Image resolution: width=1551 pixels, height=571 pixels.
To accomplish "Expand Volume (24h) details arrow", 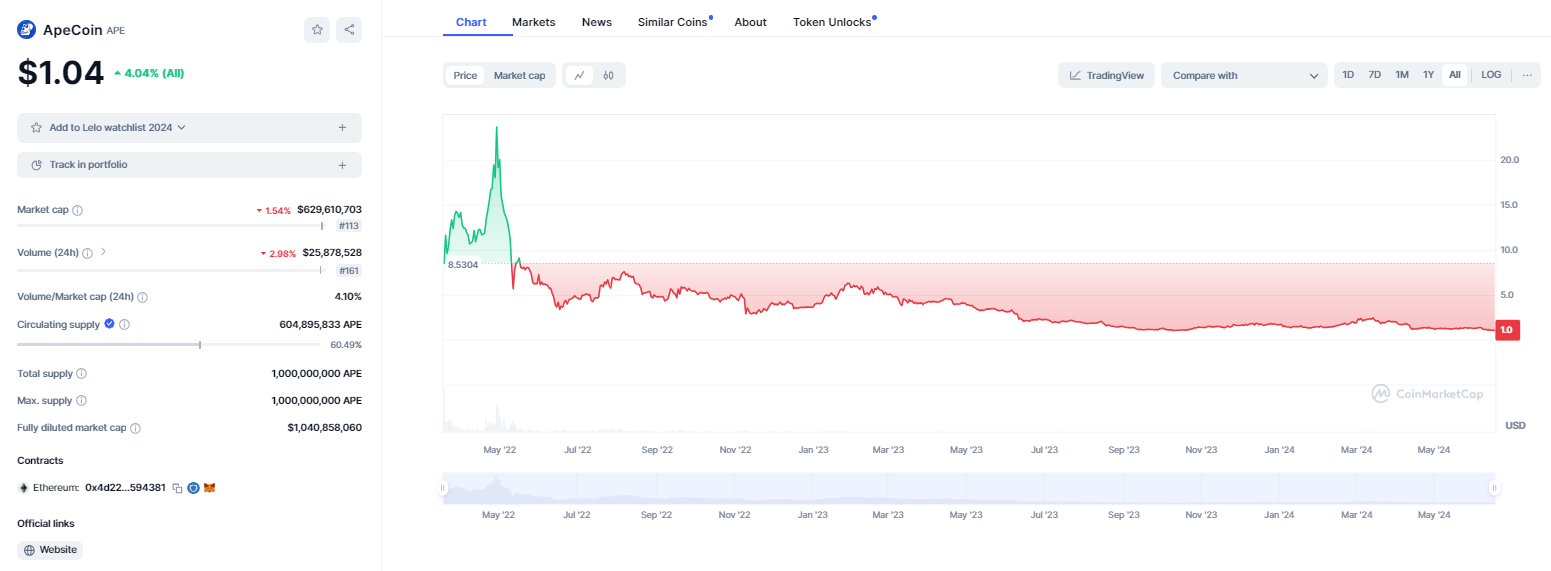I will 103,252.
